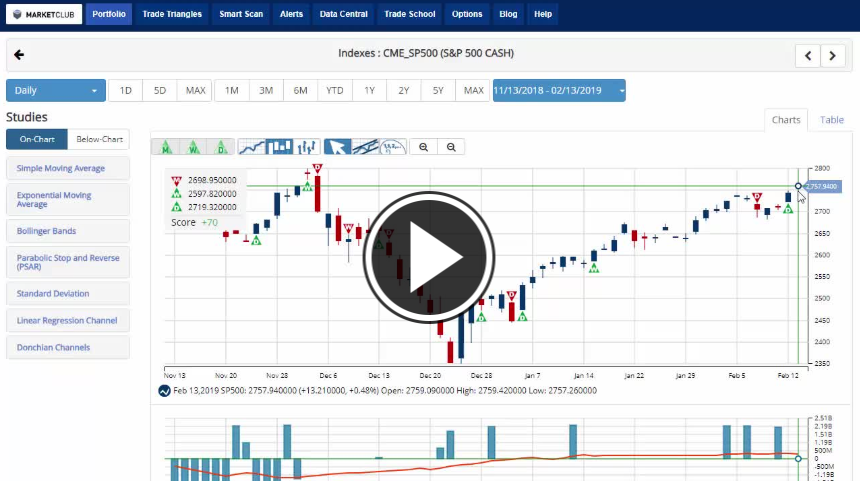The image size is (860, 481).
Task: Switch to candlestick chart style
Action: point(279,147)
